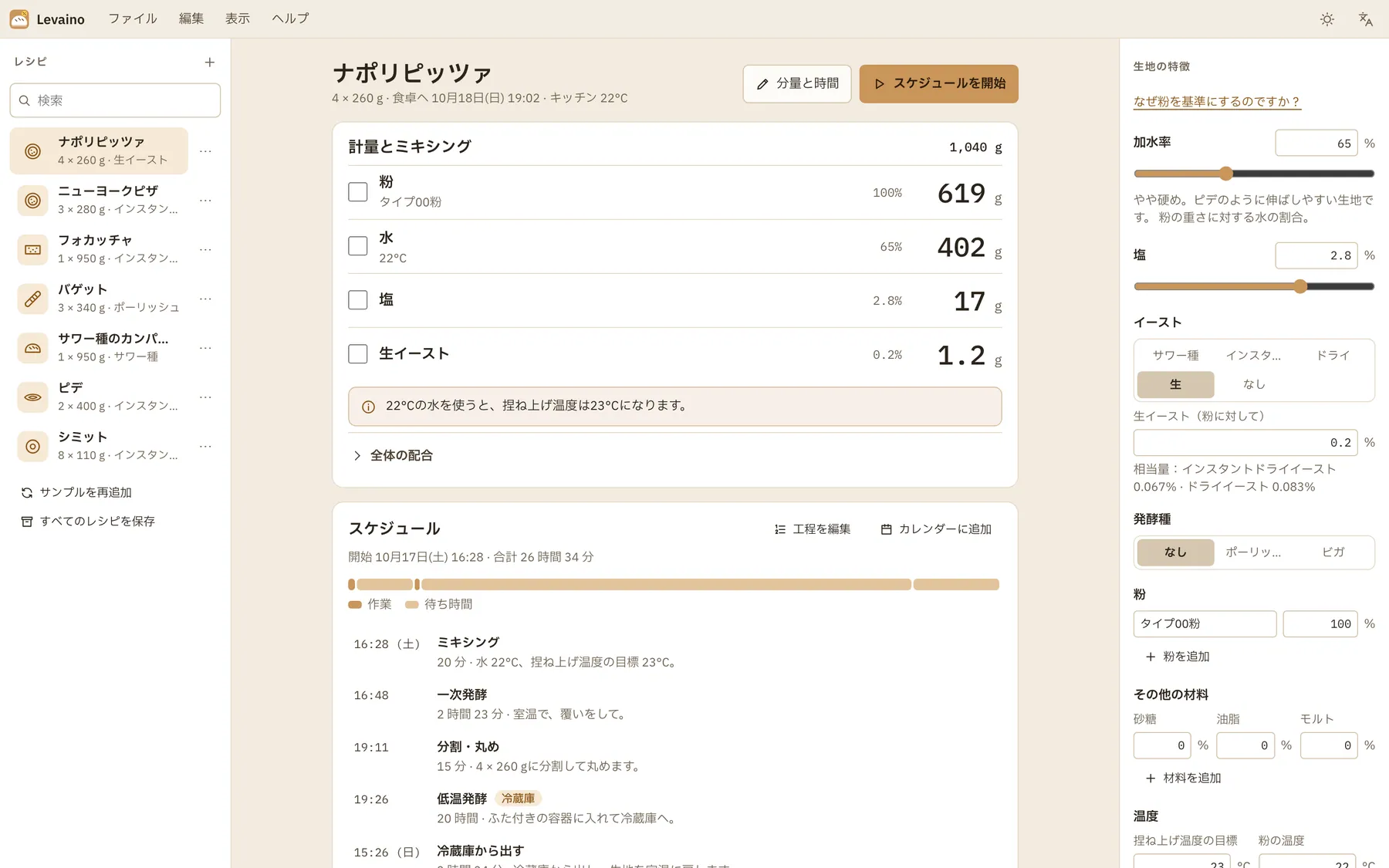This screenshot has width=1389, height=868.
Task: Click 工程を編集 button
Action: tap(812, 529)
